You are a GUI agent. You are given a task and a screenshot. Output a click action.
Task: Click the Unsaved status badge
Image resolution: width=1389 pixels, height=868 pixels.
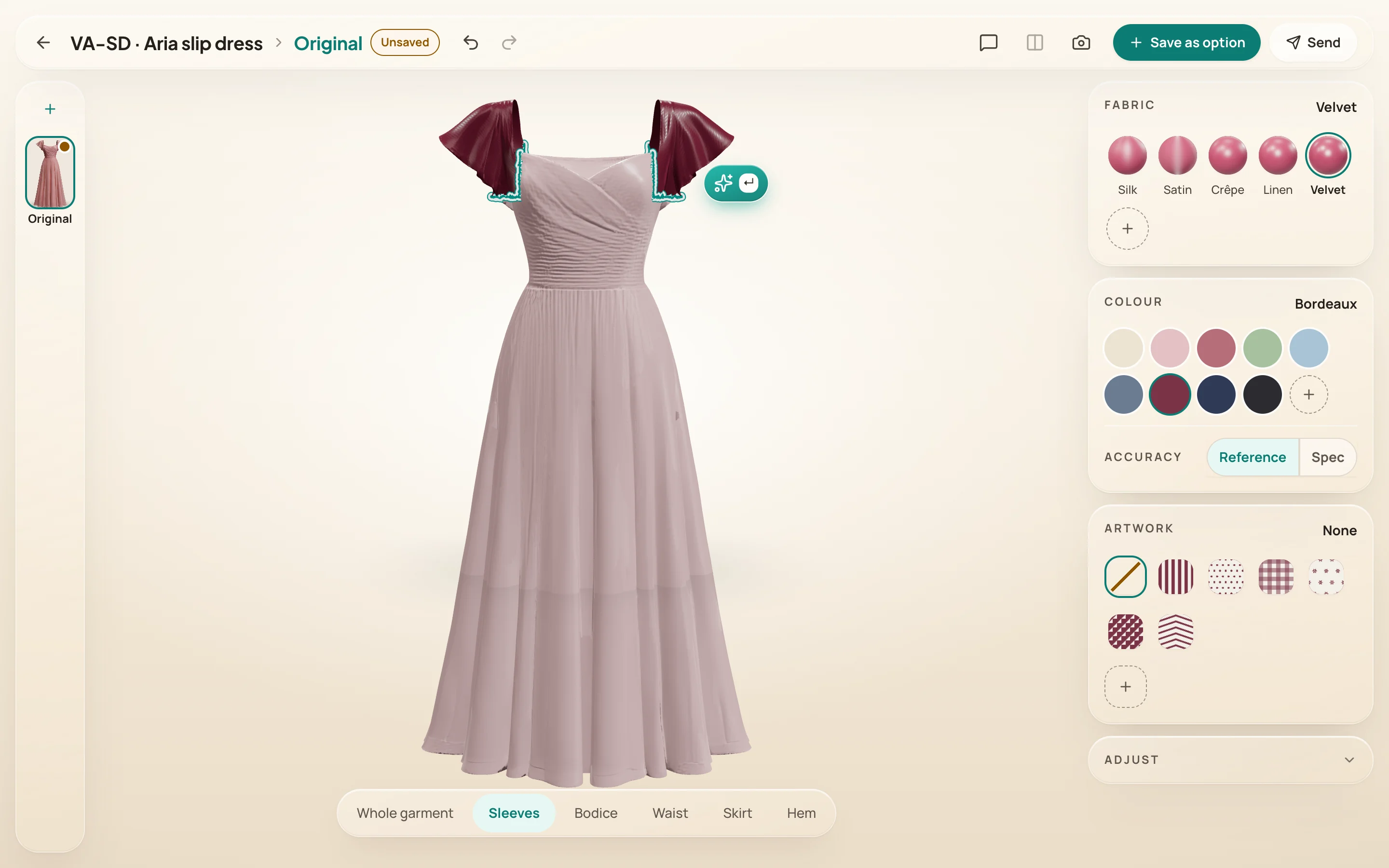click(x=405, y=42)
